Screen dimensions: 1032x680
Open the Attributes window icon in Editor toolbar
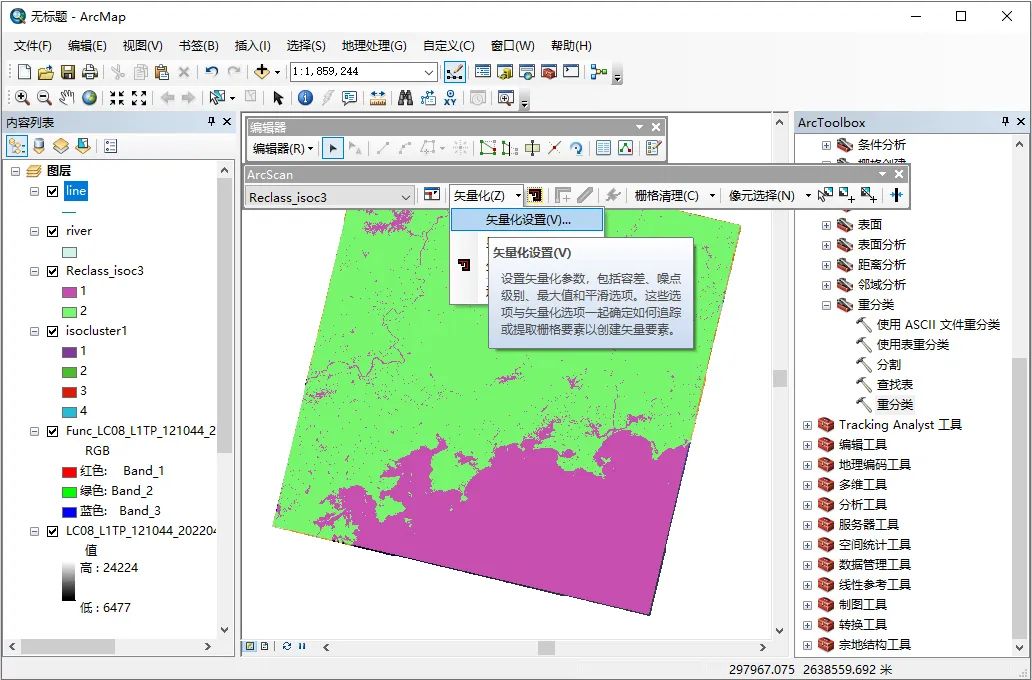click(x=604, y=148)
